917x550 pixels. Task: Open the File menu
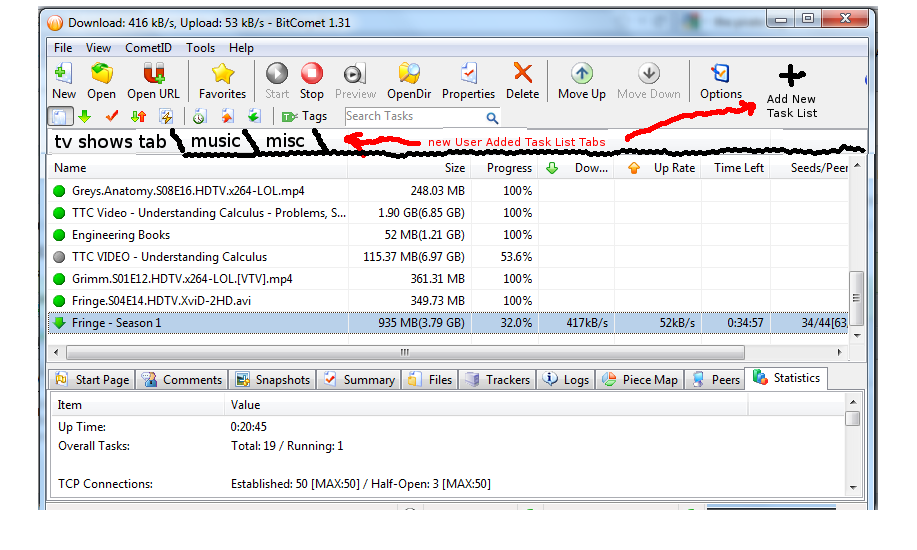click(x=63, y=48)
